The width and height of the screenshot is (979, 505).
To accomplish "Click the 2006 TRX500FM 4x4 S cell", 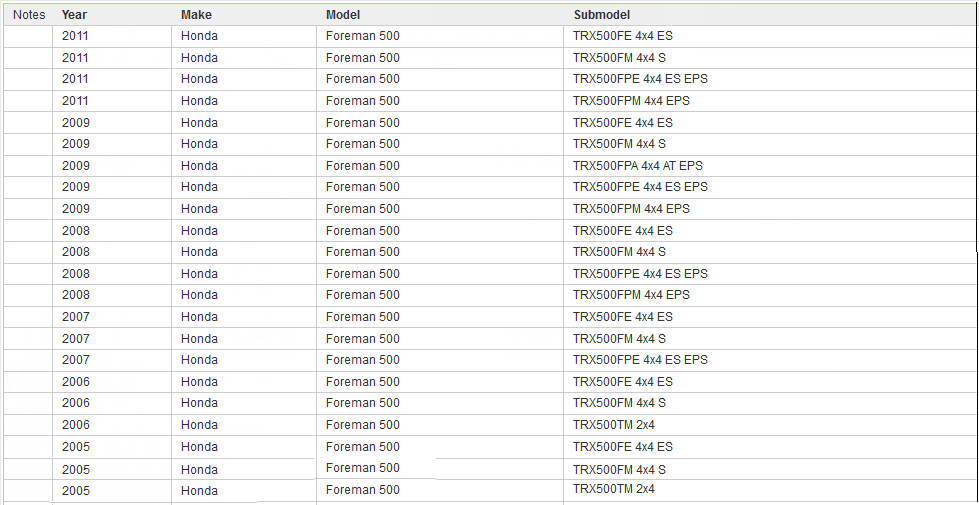I will click(619, 403).
